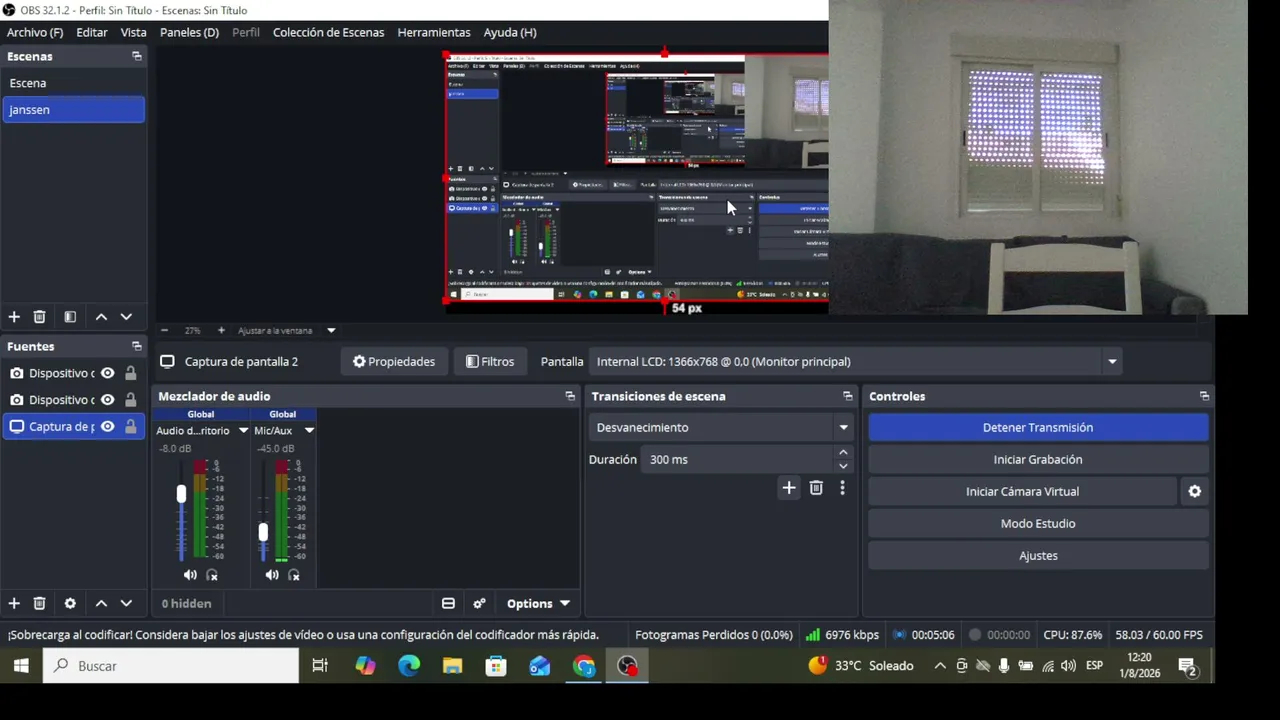Open the Windows Start menu
Viewport: 1280px width, 720px height.
pyautogui.click(x=21, y=666)
